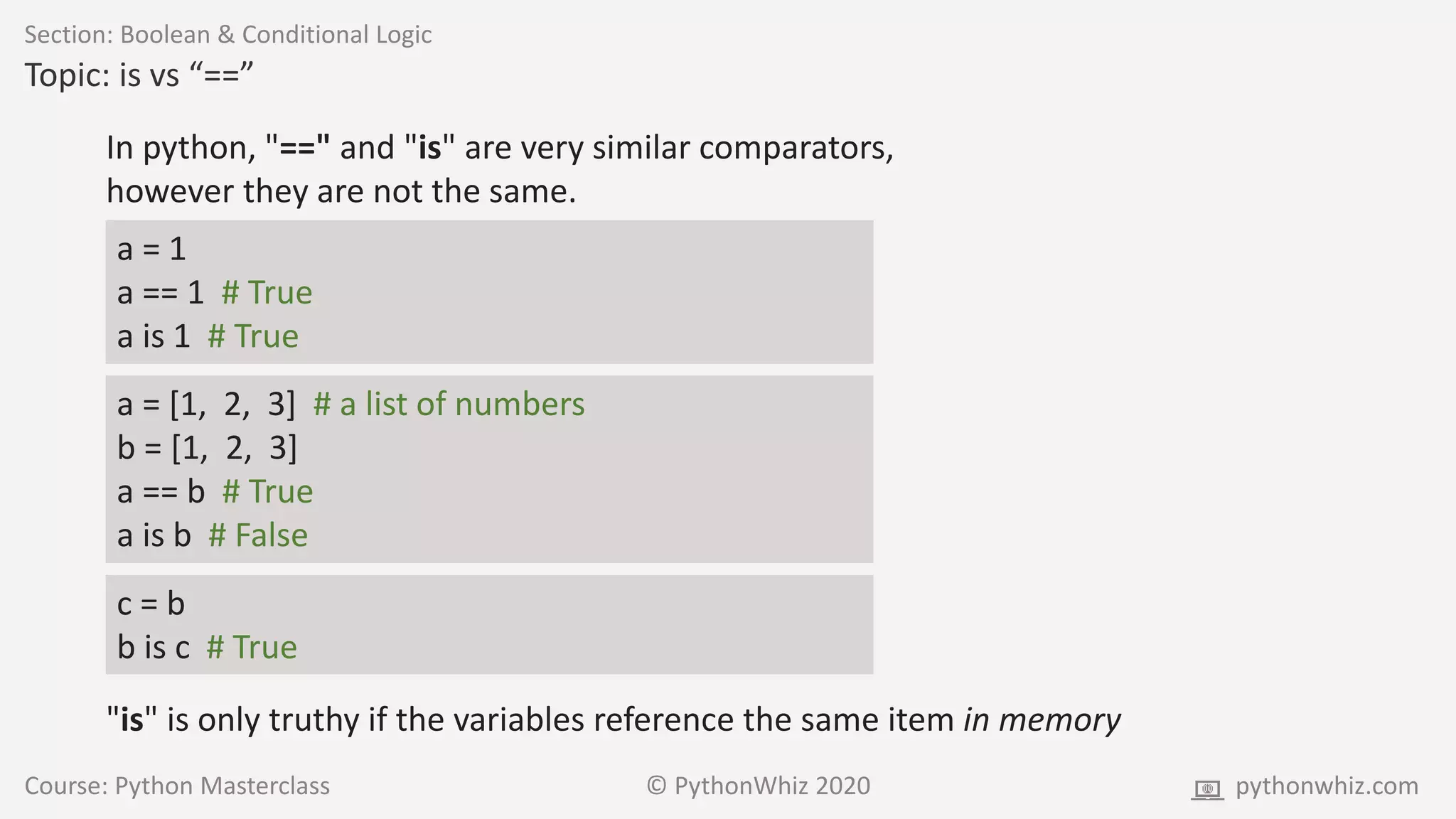
Task: Select the 'Topic: is vs ==' title
Action: pos(139,75)
